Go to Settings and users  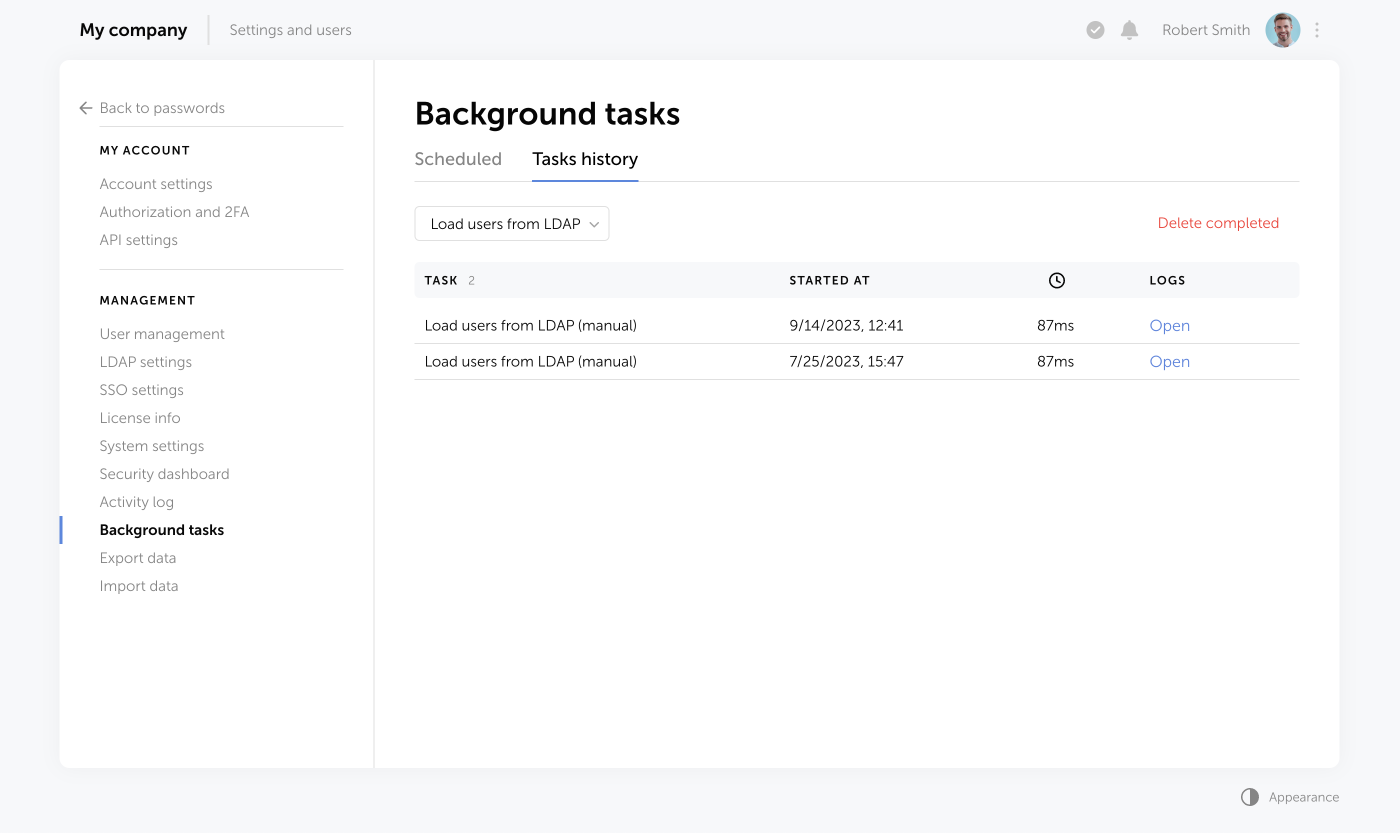[x=290, y=29]
